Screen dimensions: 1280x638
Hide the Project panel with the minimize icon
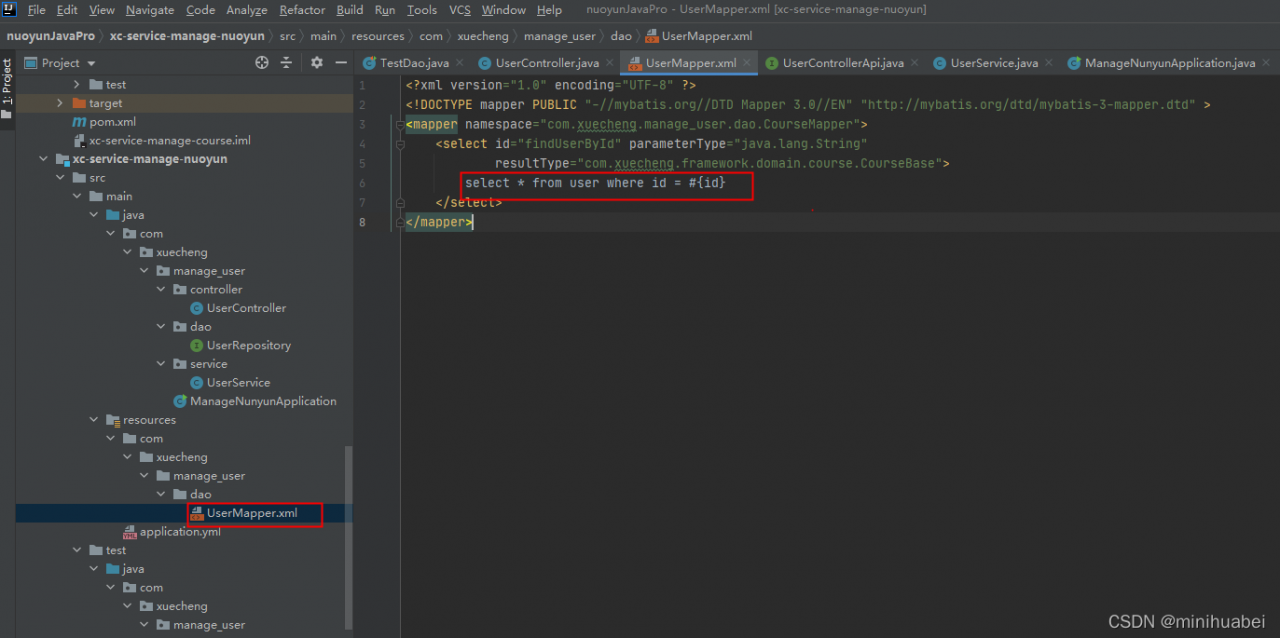click(x=340, y=62)
